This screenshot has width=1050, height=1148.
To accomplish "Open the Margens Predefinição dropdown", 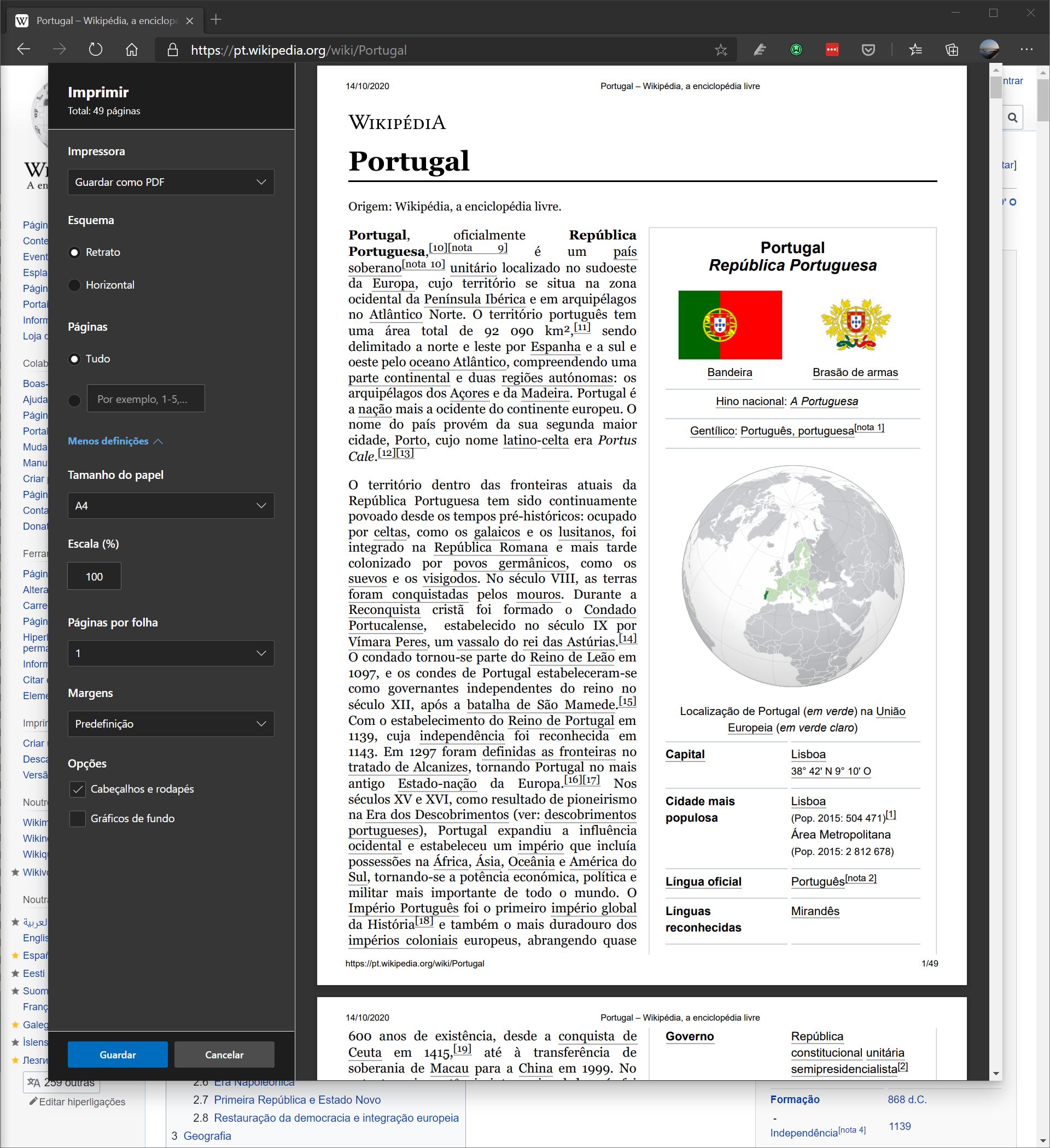I will (171, 724).
